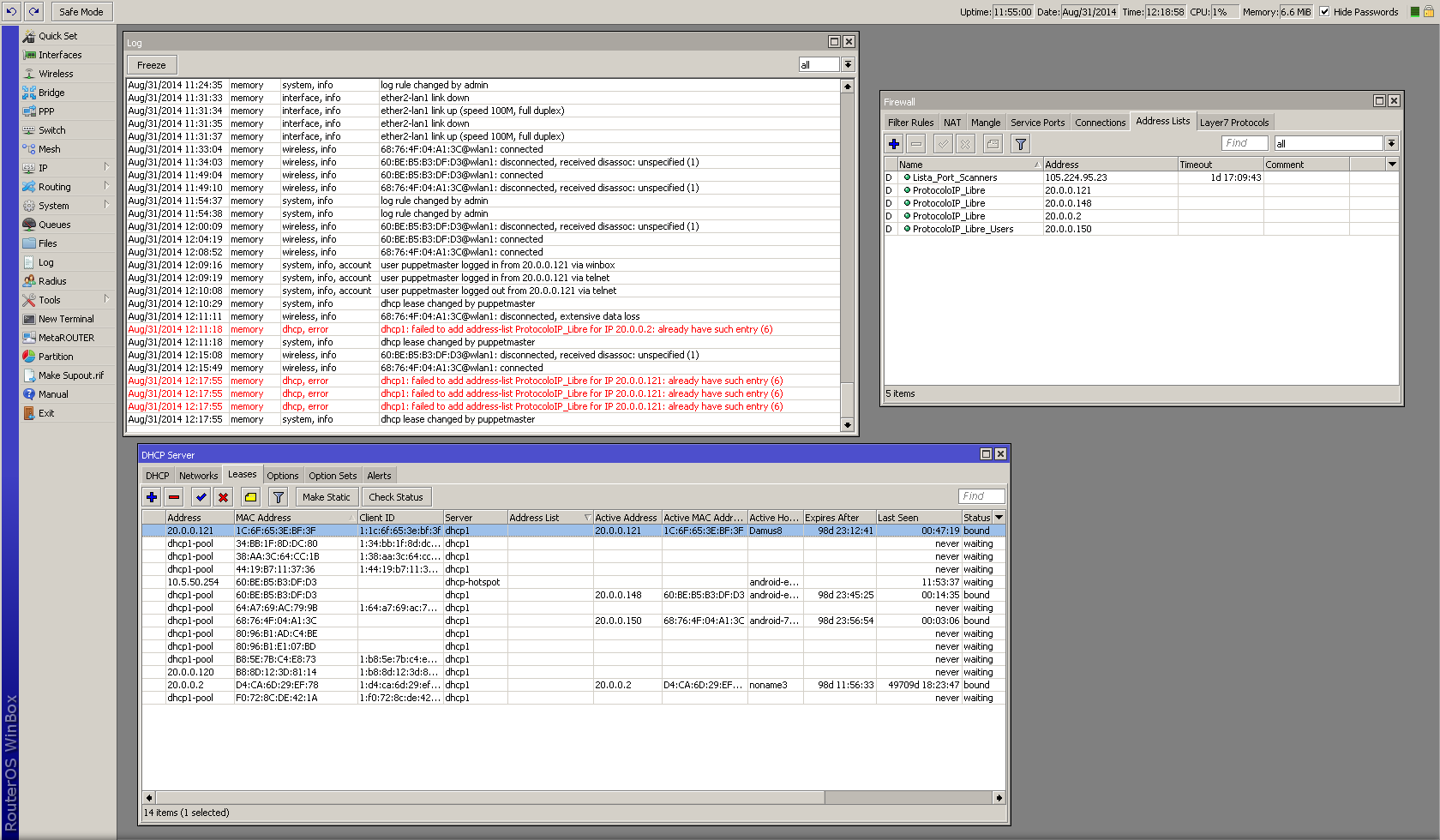Enable selected DHCP lease with checkmark icon
1440x840 pixels.
[201, 497]
